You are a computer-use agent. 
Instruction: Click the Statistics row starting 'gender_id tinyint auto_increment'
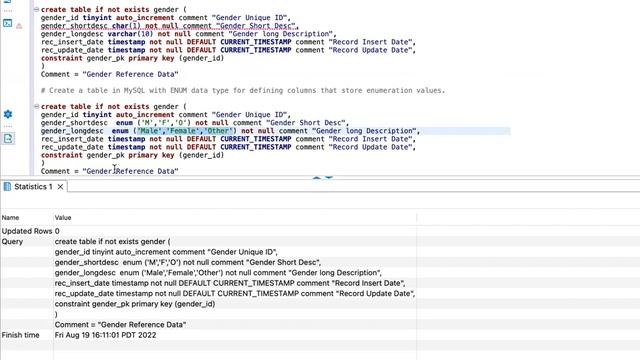166,252
